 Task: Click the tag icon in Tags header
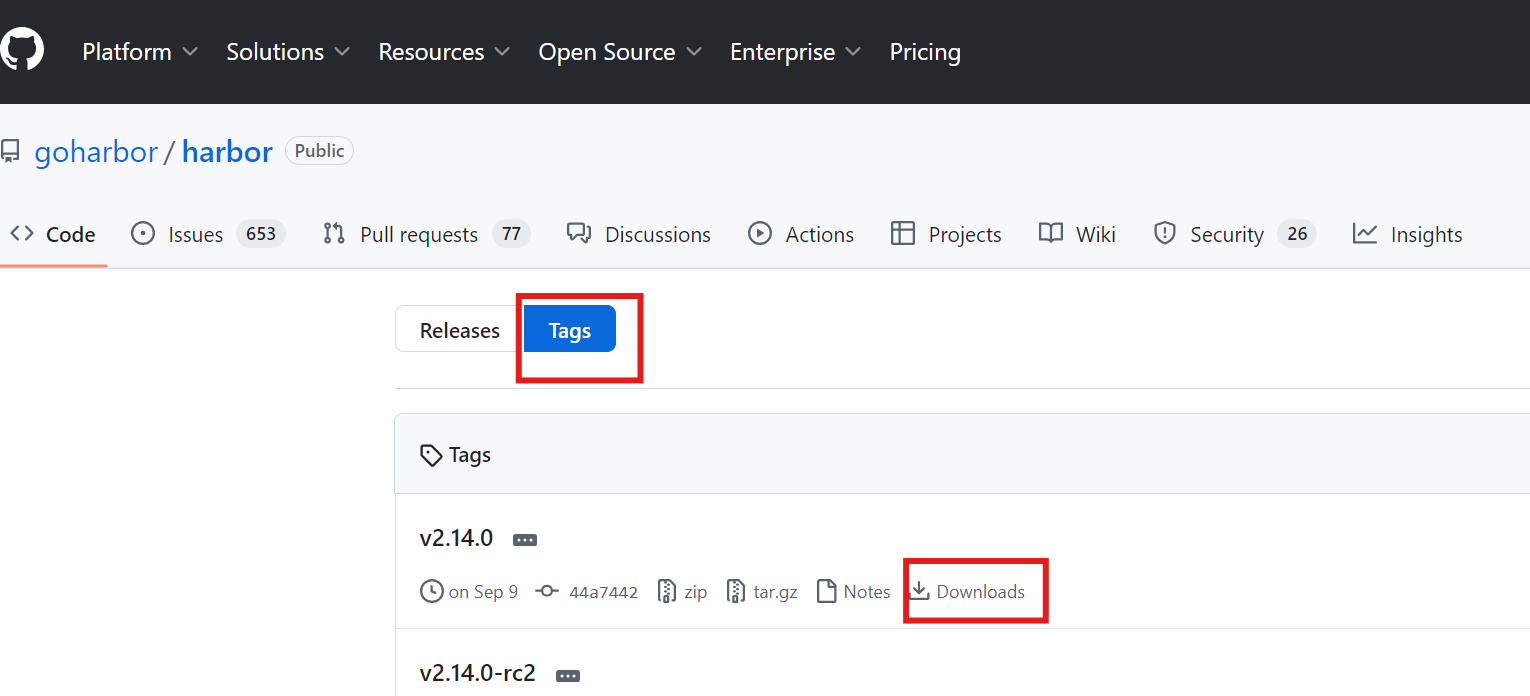point(431,455)
